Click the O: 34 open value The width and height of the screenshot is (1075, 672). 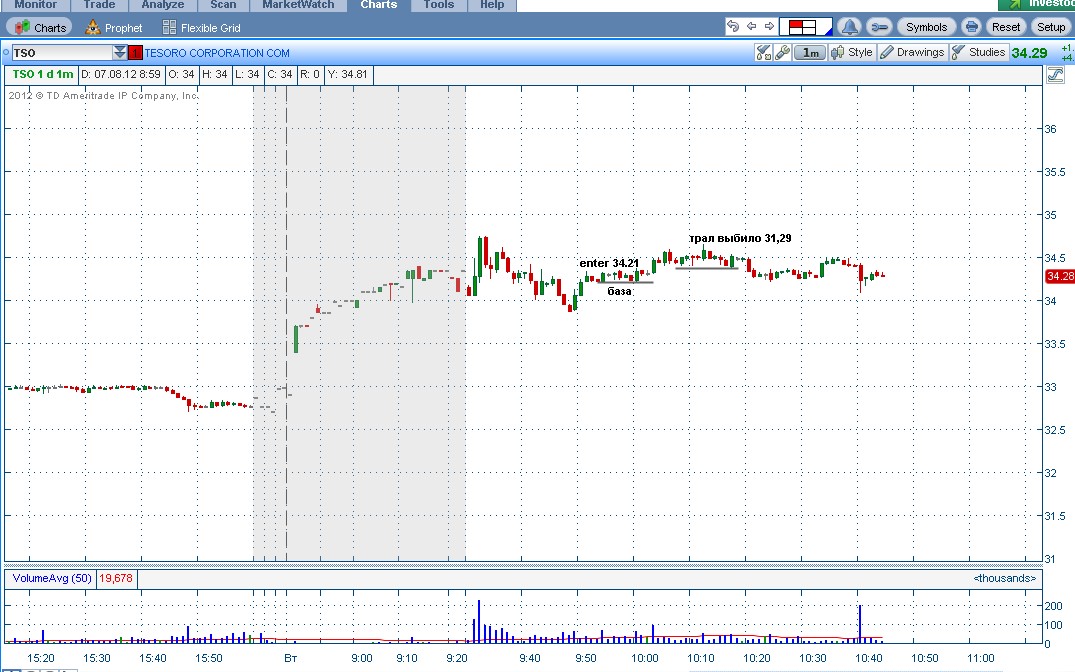click(182, 74)
